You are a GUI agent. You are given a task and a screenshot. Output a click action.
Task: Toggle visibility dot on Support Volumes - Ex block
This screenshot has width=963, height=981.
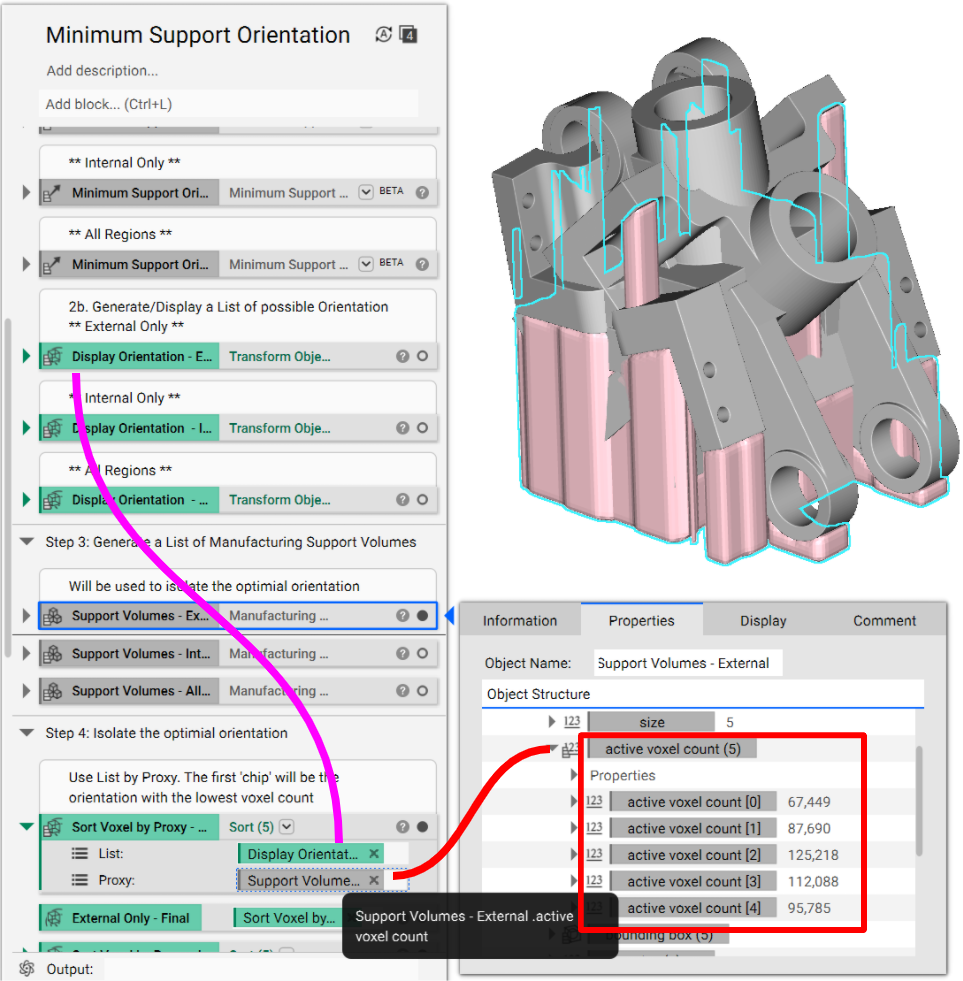[x=422, y=616]
